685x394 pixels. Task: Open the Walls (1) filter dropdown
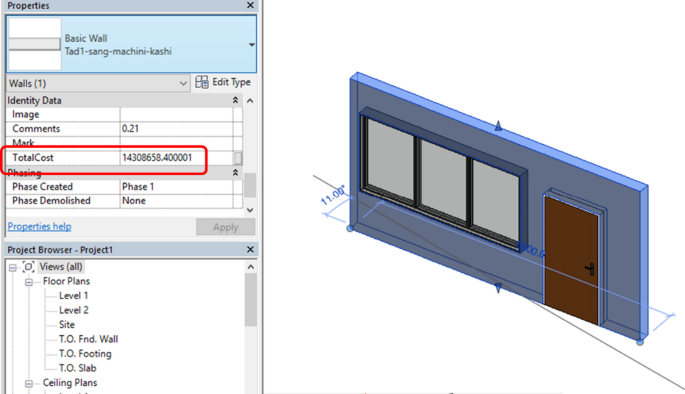tap(98, 83)
